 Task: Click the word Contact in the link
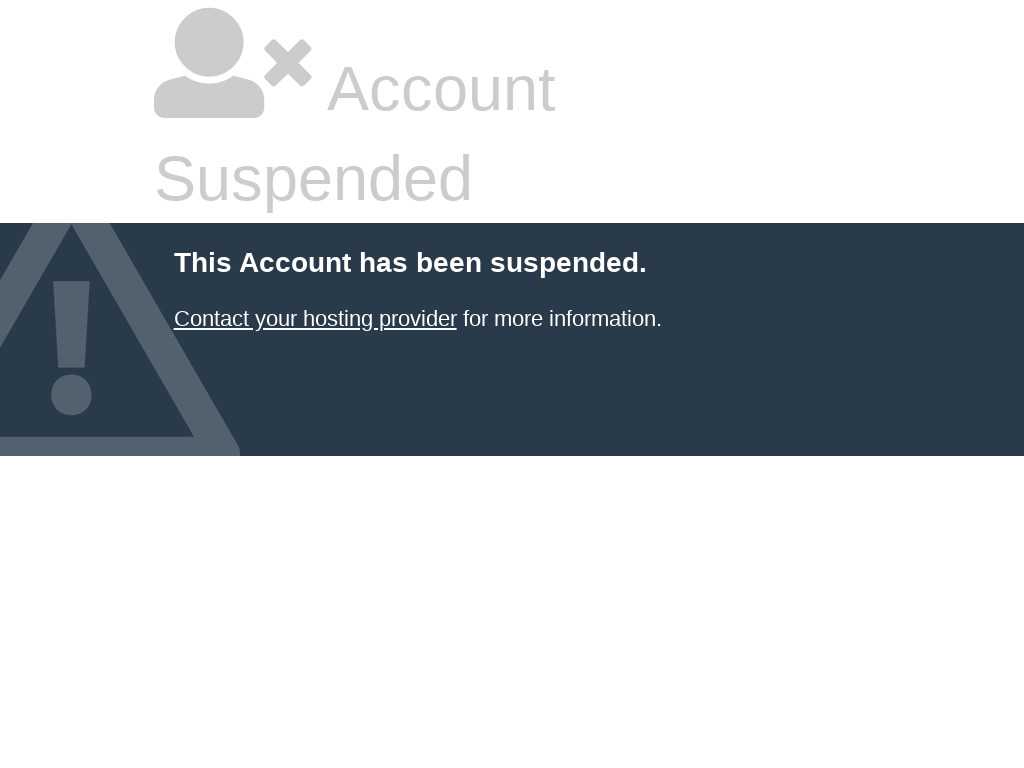(x=212, y=319)
